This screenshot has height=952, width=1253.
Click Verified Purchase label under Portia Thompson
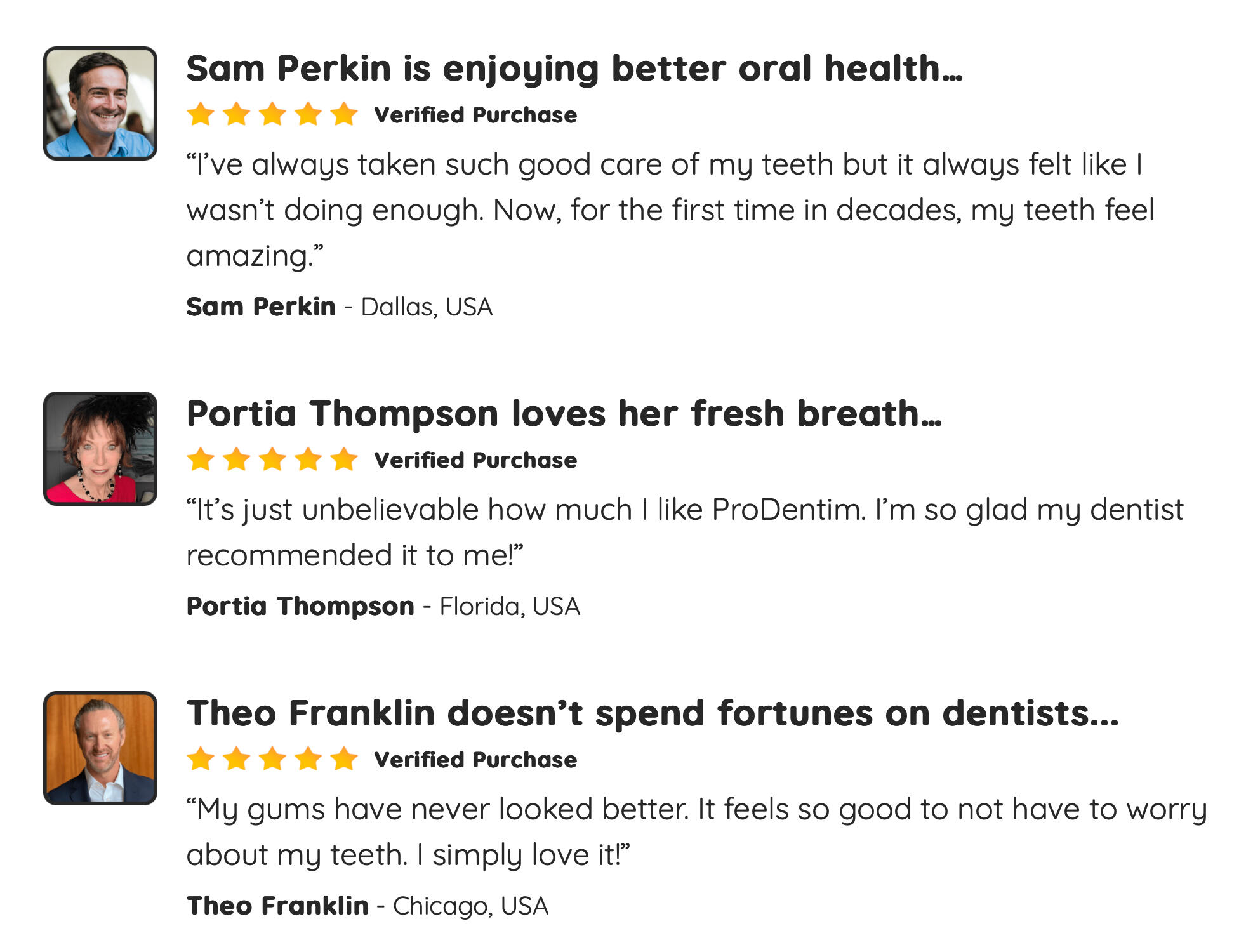tap(475, 461)
